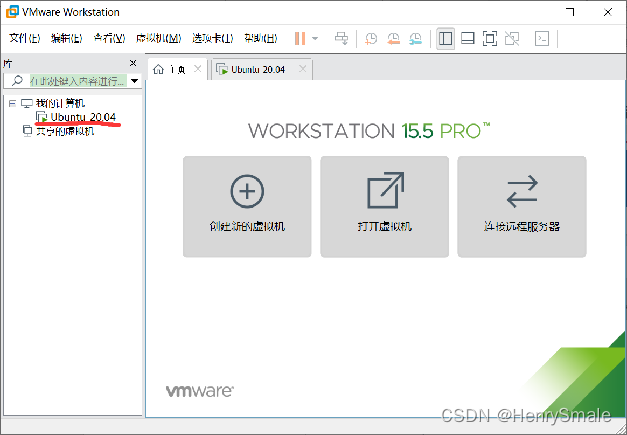Viewport: 627px width, 435px height.
Task: Click the Unity mode toolbar icon
Action: pos(512,38)
